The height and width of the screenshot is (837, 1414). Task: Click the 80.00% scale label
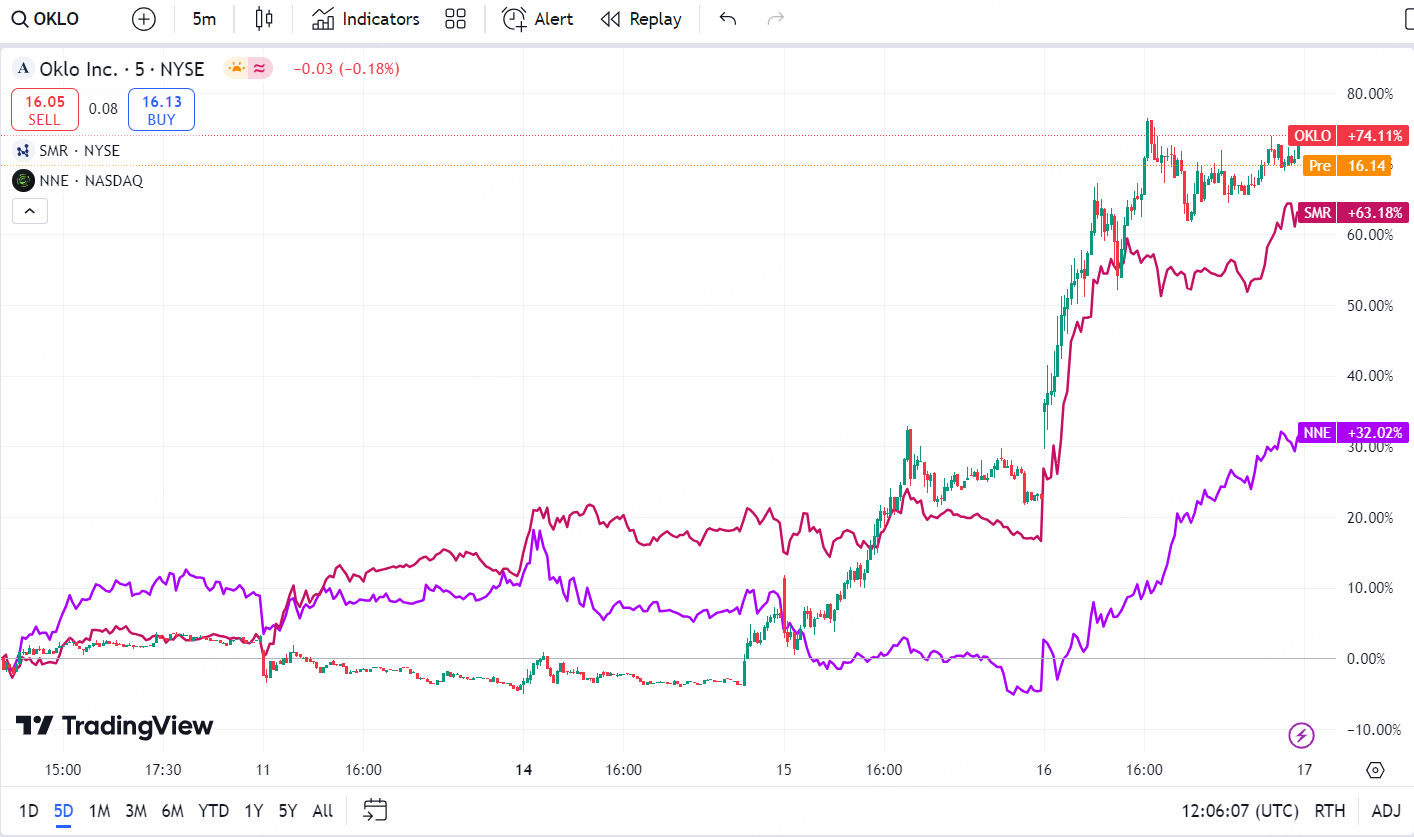[1369, 94]
